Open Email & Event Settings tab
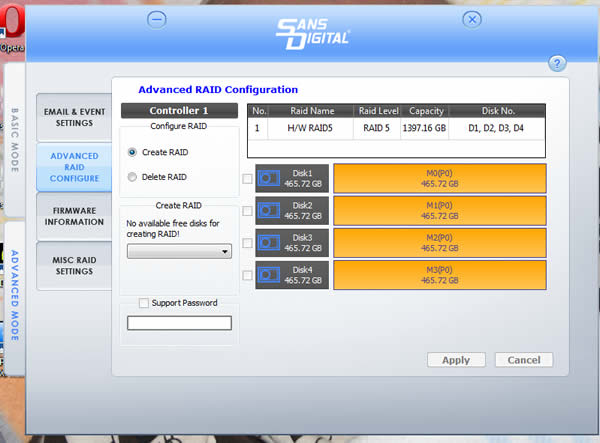 (74, 117)
